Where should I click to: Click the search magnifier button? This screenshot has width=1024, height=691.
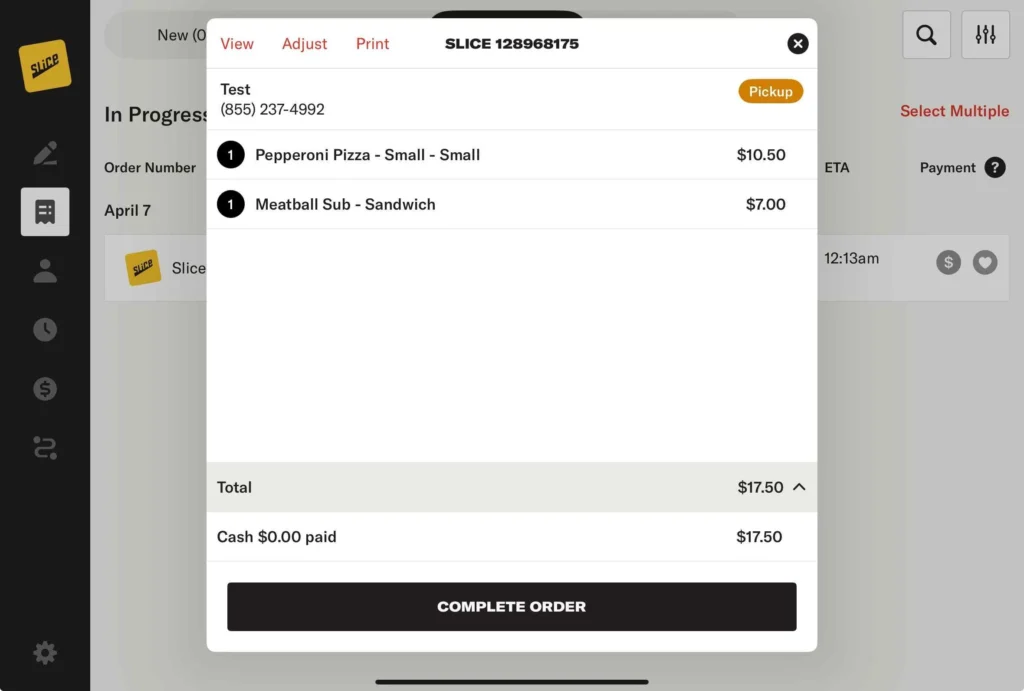click(926, 35)
